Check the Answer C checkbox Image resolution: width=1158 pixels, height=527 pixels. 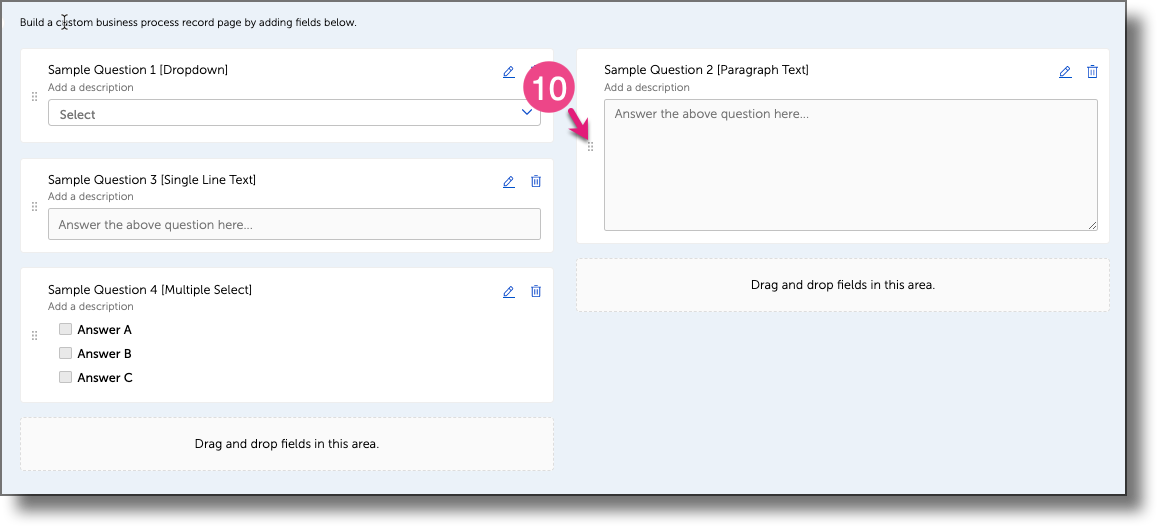point(66,377)
